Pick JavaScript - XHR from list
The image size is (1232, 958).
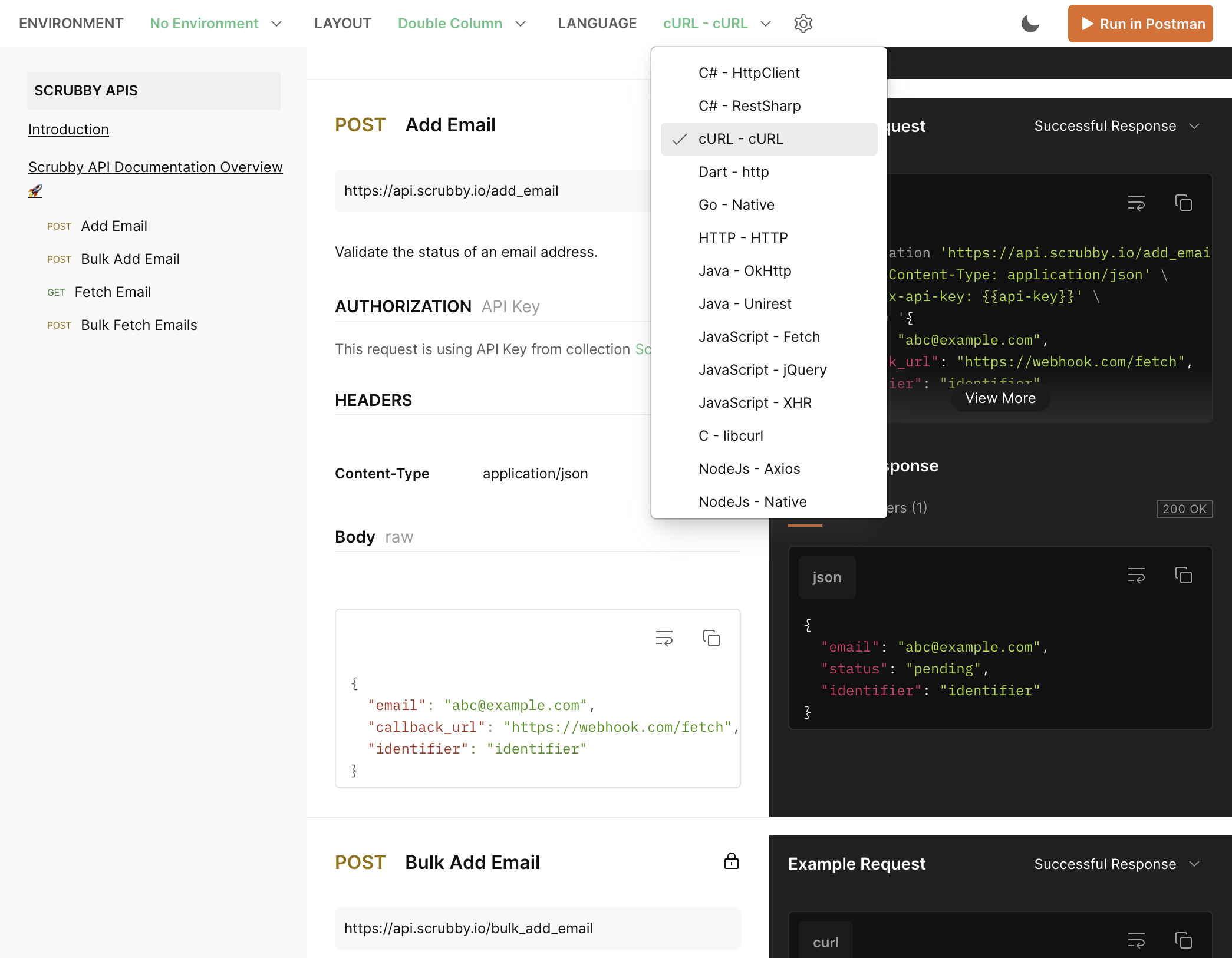[769, 403]
